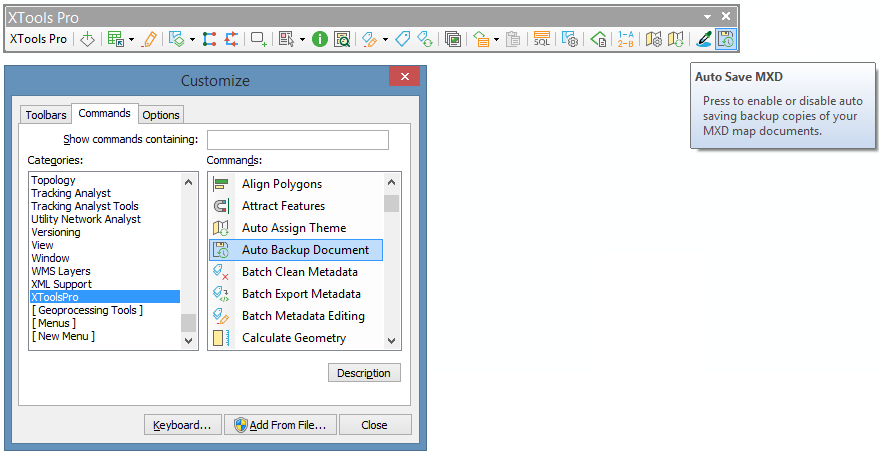Viewport: 879px width, 456px height.
Task: Select the Calculate Geometry command
Action: pos(296,338)
